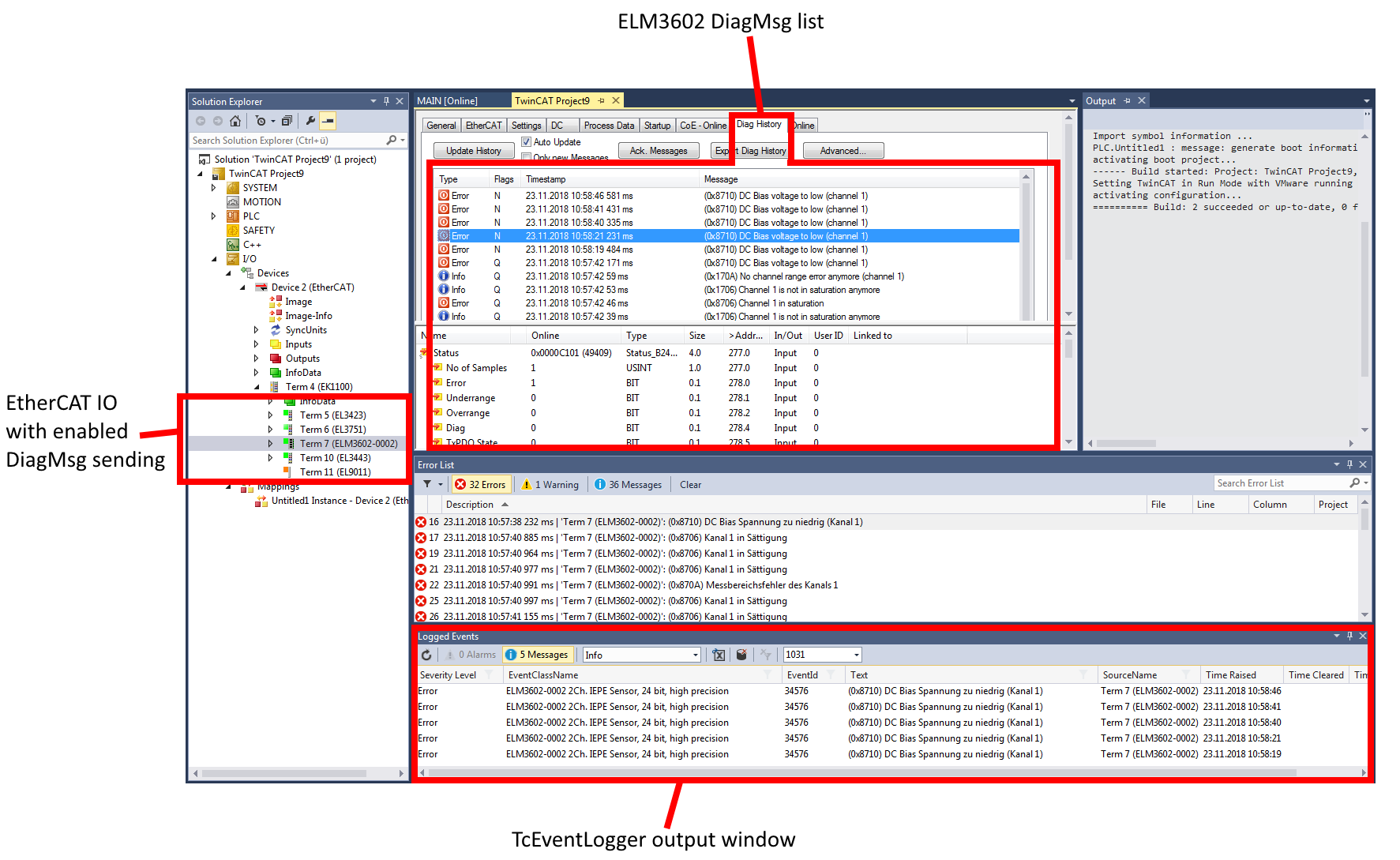Click the Update History button

(473, 151)
